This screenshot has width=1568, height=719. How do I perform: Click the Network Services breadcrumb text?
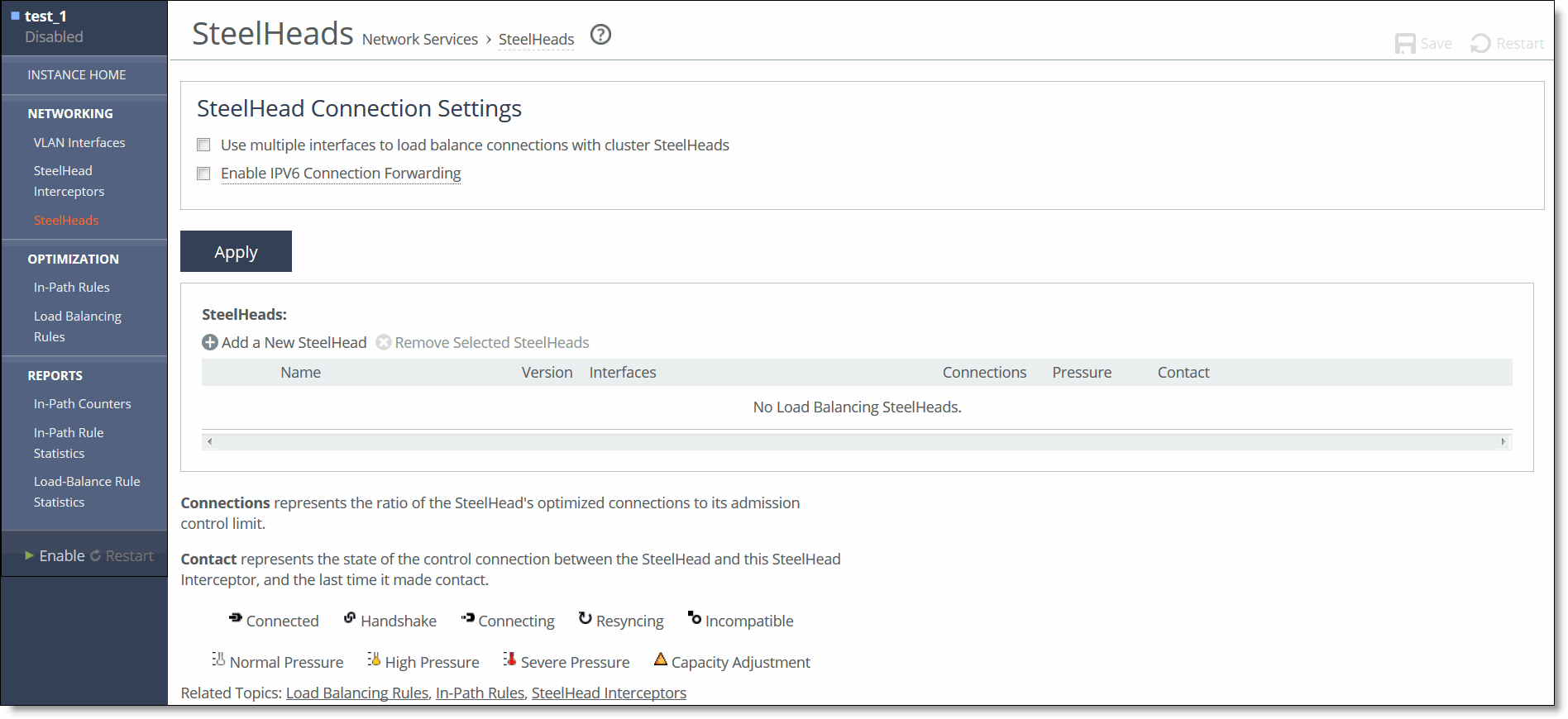(x=420, y=39)
